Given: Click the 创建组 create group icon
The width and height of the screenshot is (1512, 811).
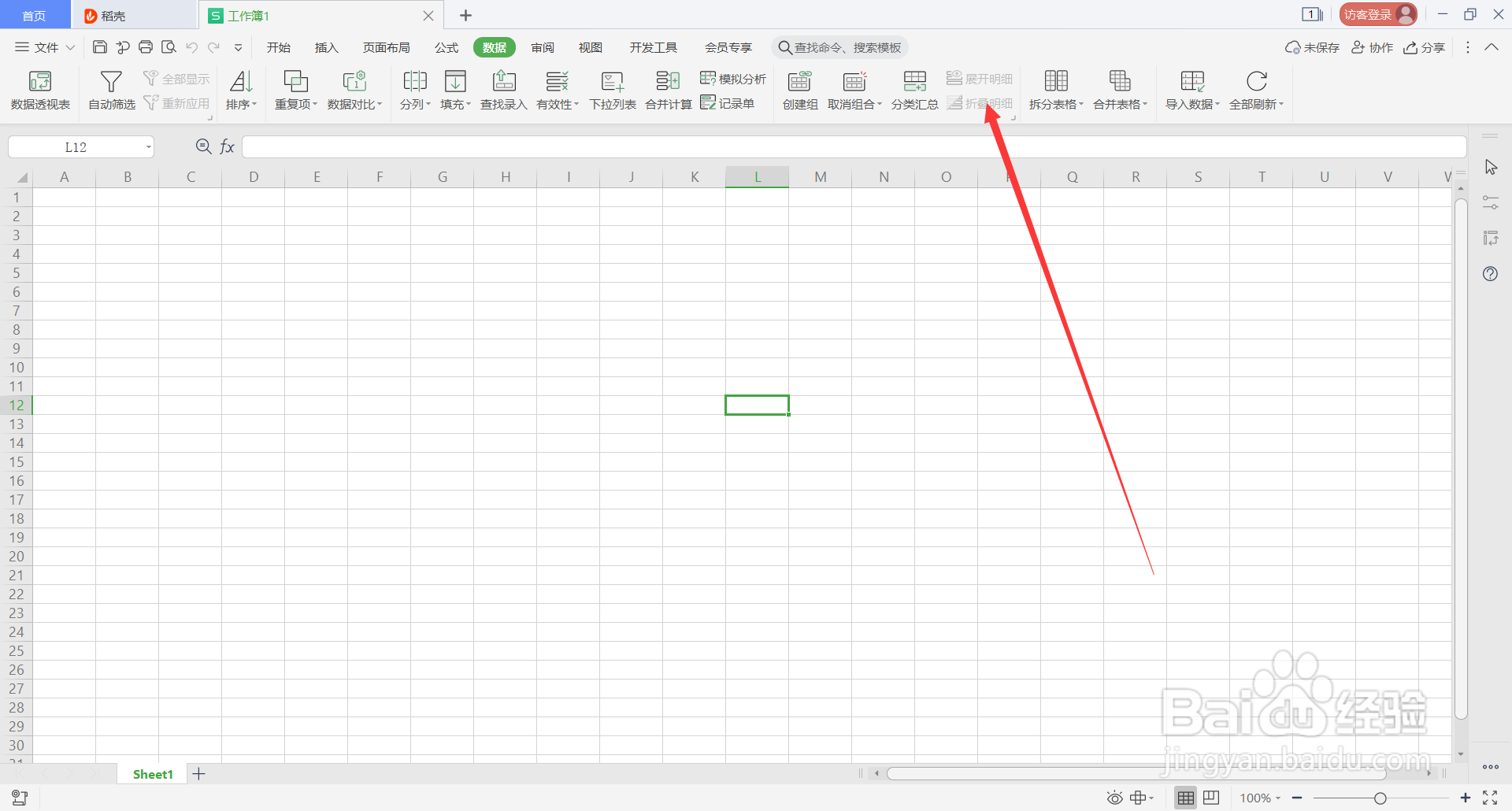Looking at the screenshot, I should (x=799, y=81).
